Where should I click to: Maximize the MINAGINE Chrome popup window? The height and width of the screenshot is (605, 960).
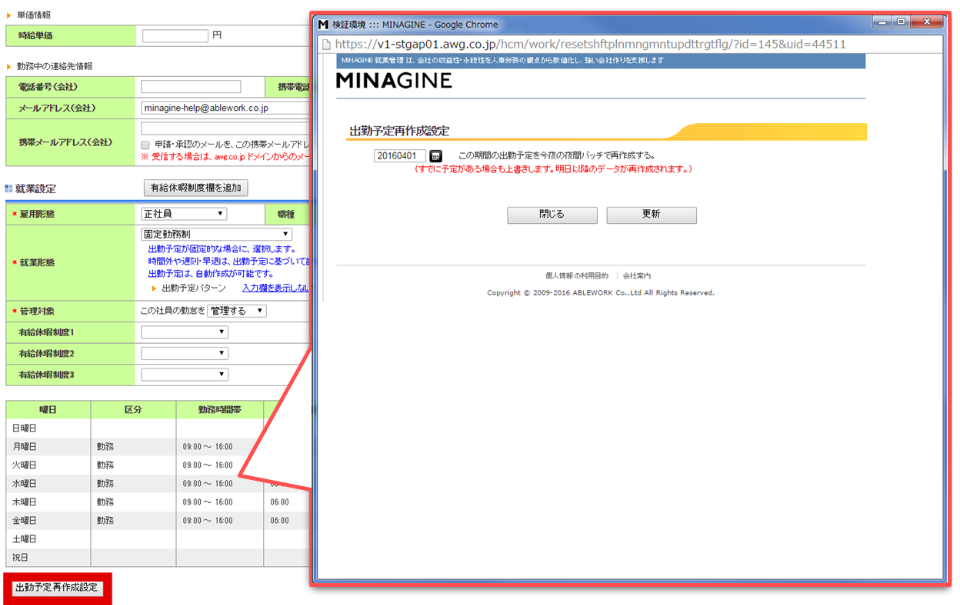coord(901,22)
